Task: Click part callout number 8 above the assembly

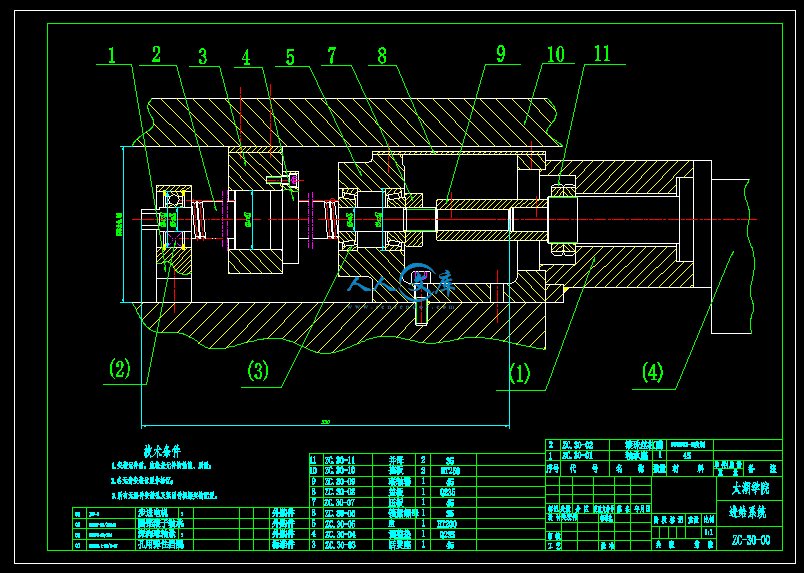Action: (x=381, y=56)
